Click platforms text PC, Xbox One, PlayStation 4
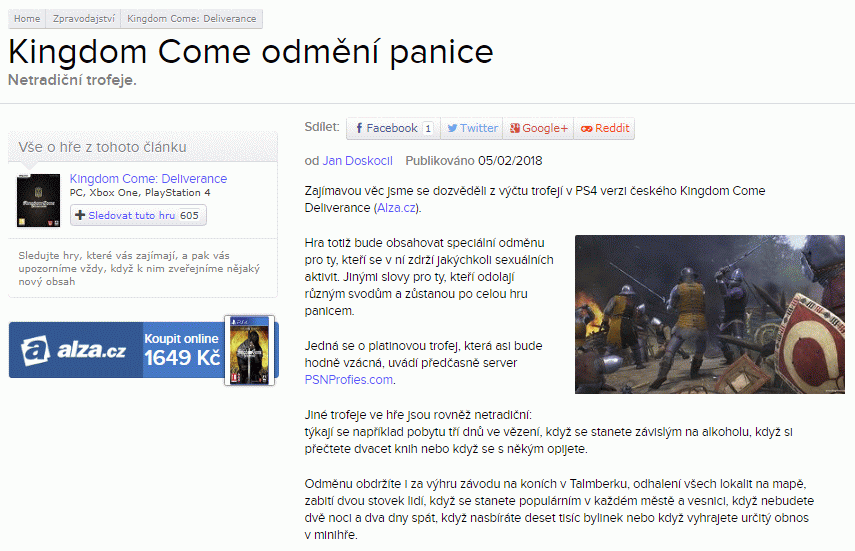This screenshot has width=855, height=551. point(140,193)
